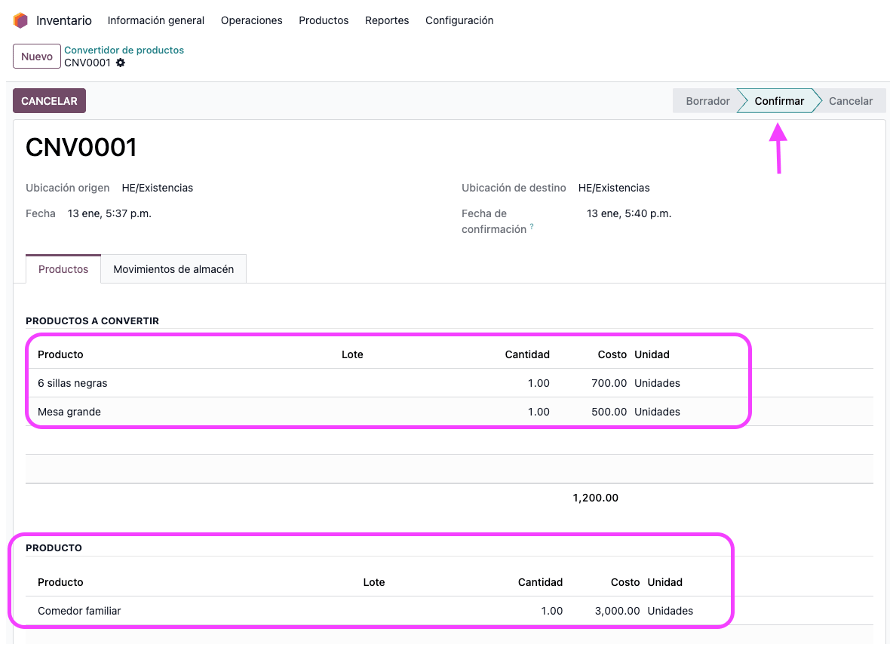The height and width of the screenshot is (645, 893).
Task: Click the Mesa grande product row
Action: (x=69, y=412)
